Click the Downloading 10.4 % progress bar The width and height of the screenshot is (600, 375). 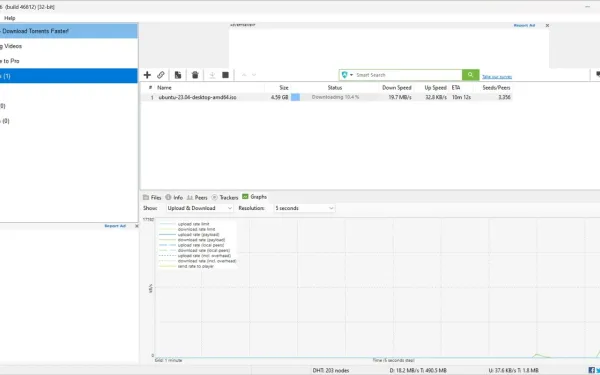coord(335,97)
